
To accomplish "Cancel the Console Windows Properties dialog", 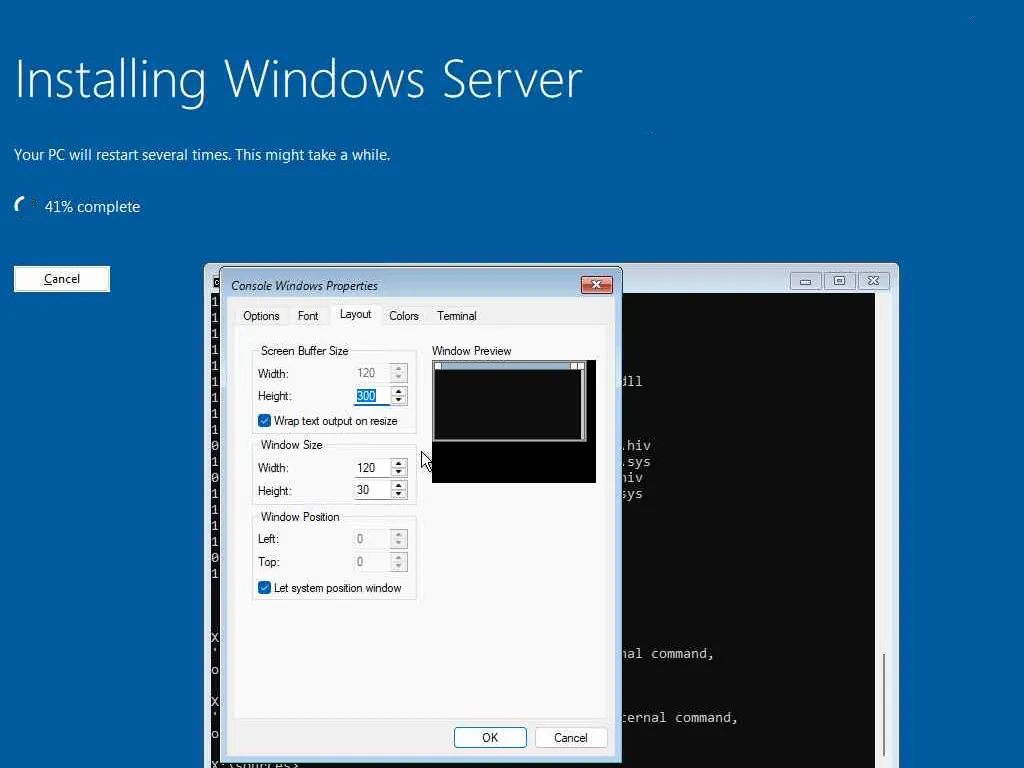I will point(571,737).
